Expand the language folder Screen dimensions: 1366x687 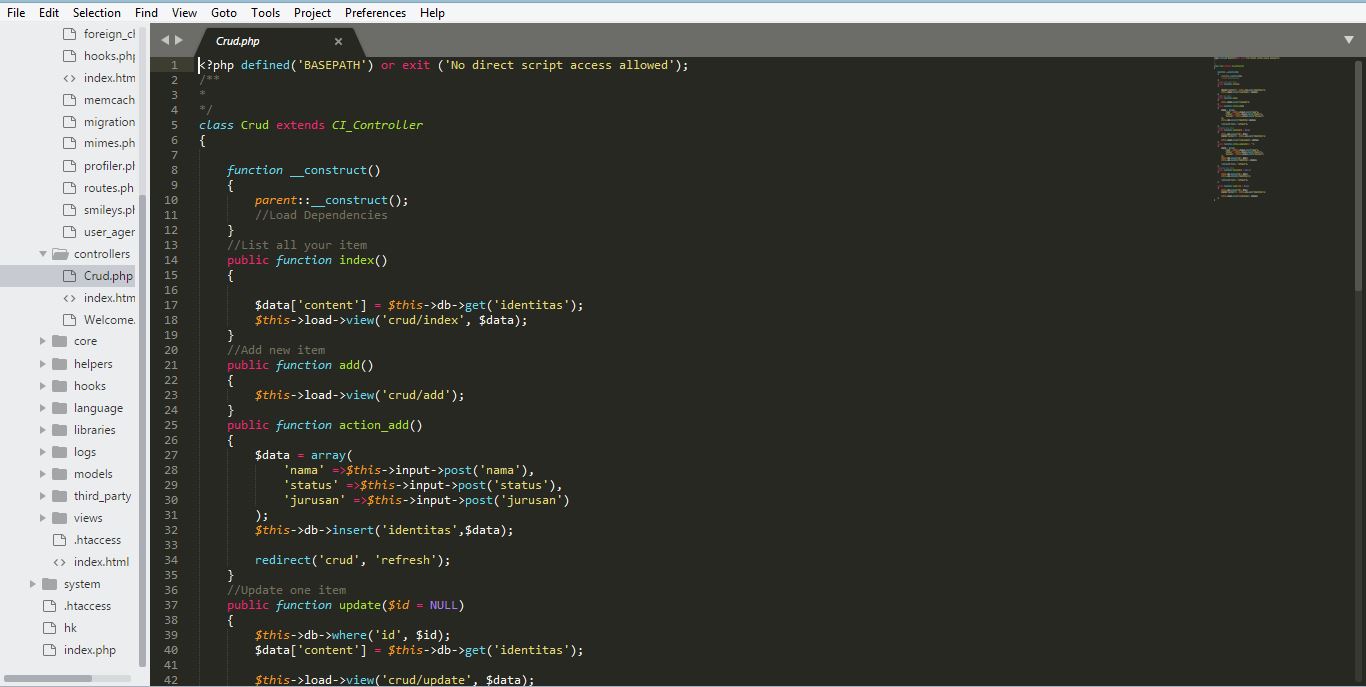(43, 408)
